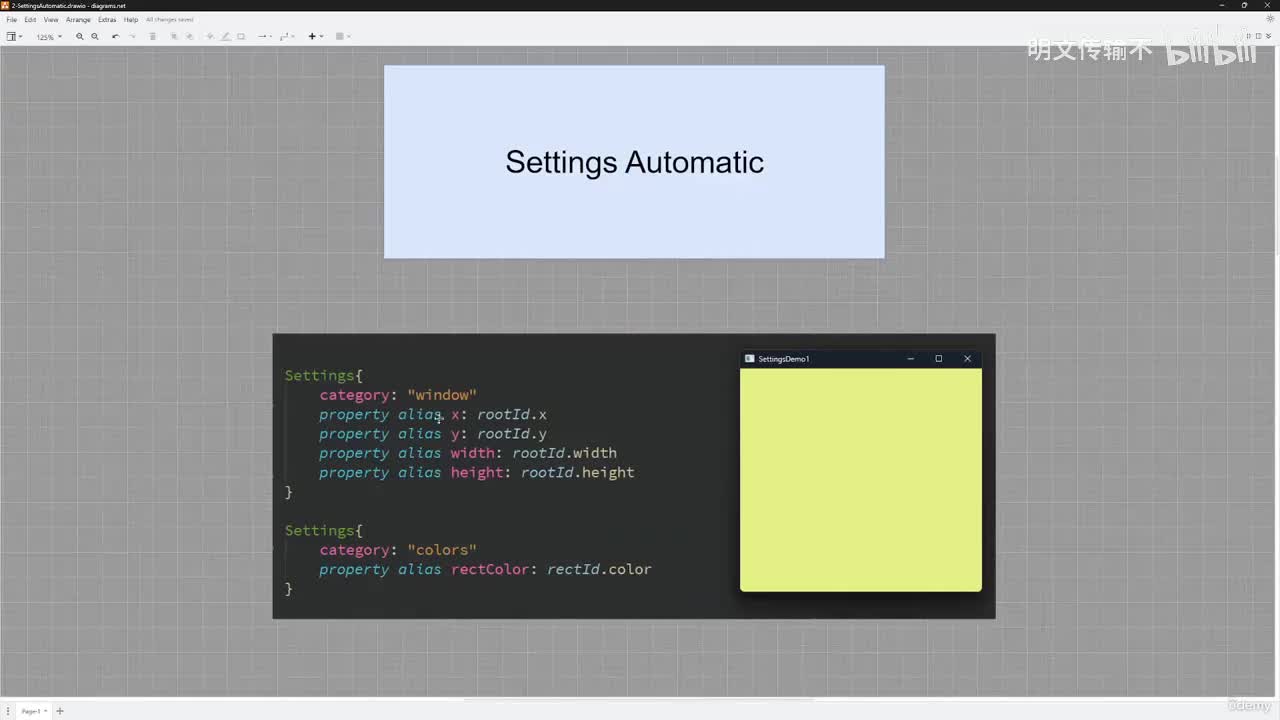
Task: Open the Arrange menu
Action: pyautogui.click(x=78, y=20)
